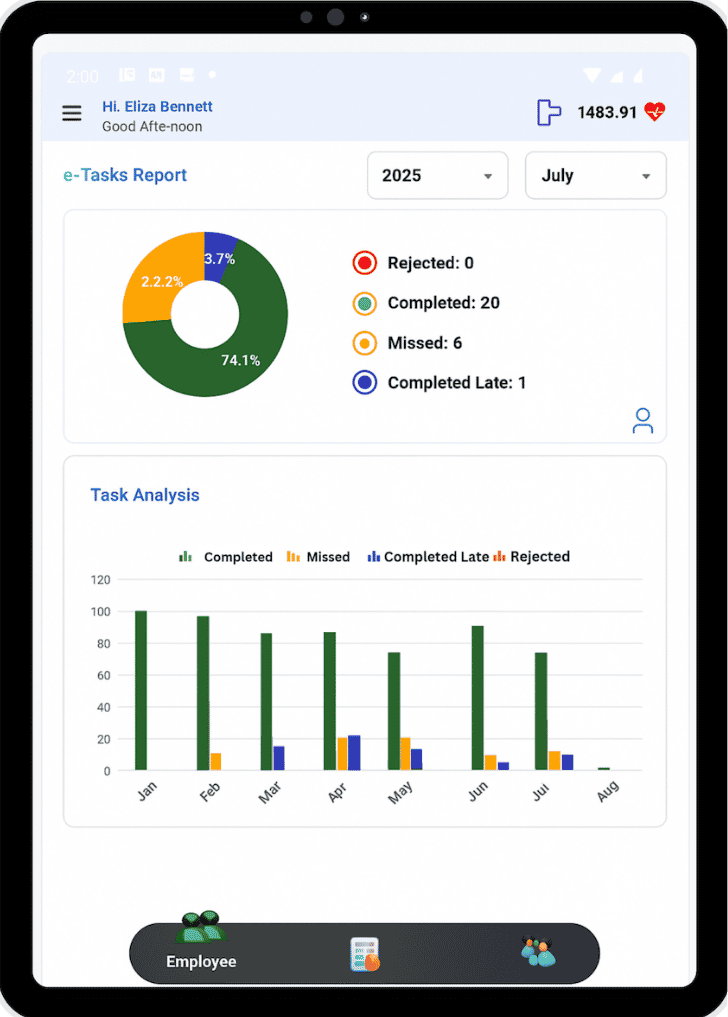Screen dimensions: 728x1017
Task: Open the 2025 year dropdown
Action: point(437,175)
